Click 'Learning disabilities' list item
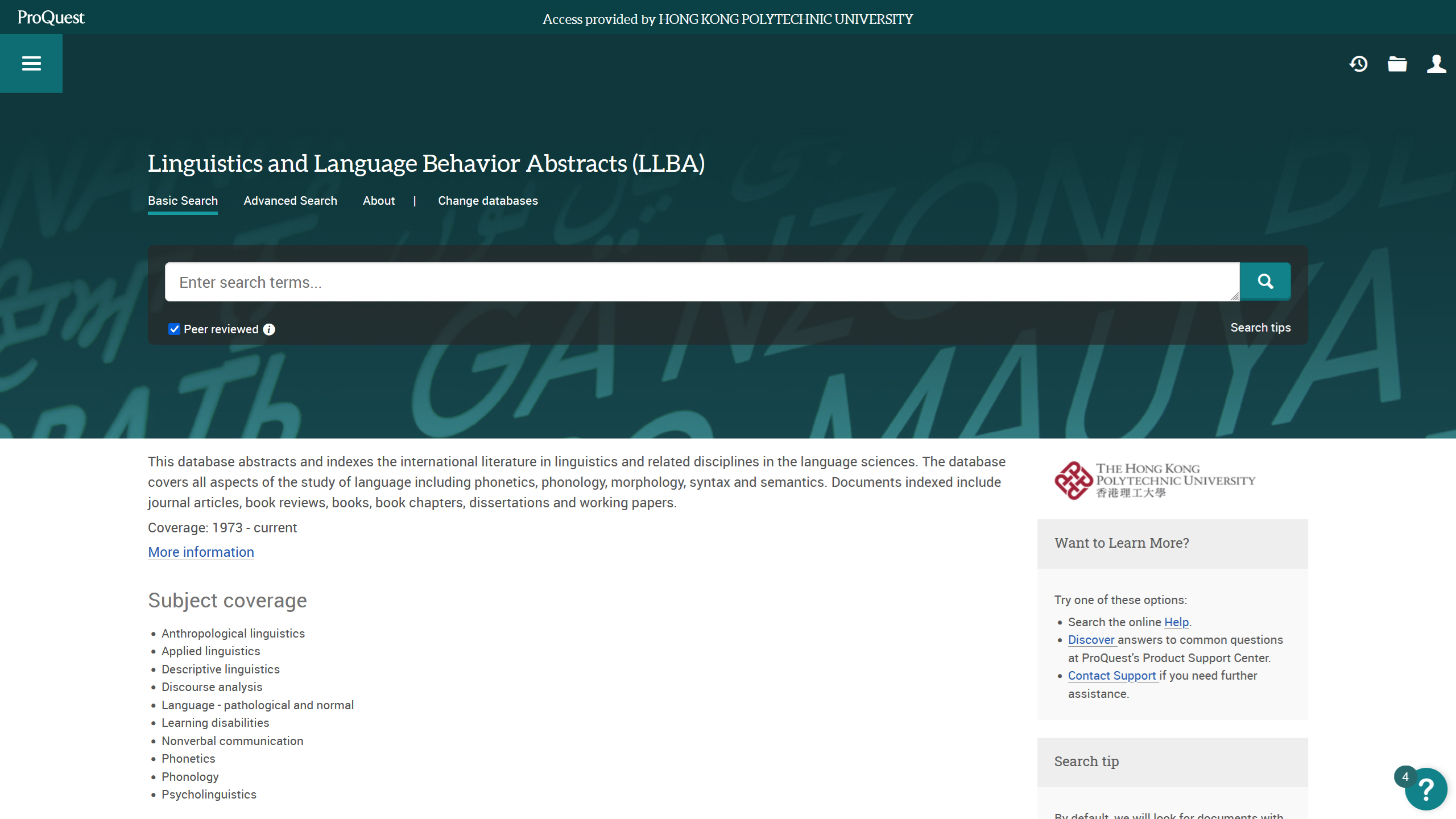The height and width of the screenshot is (819, 1456). click(x=215, y=723)
